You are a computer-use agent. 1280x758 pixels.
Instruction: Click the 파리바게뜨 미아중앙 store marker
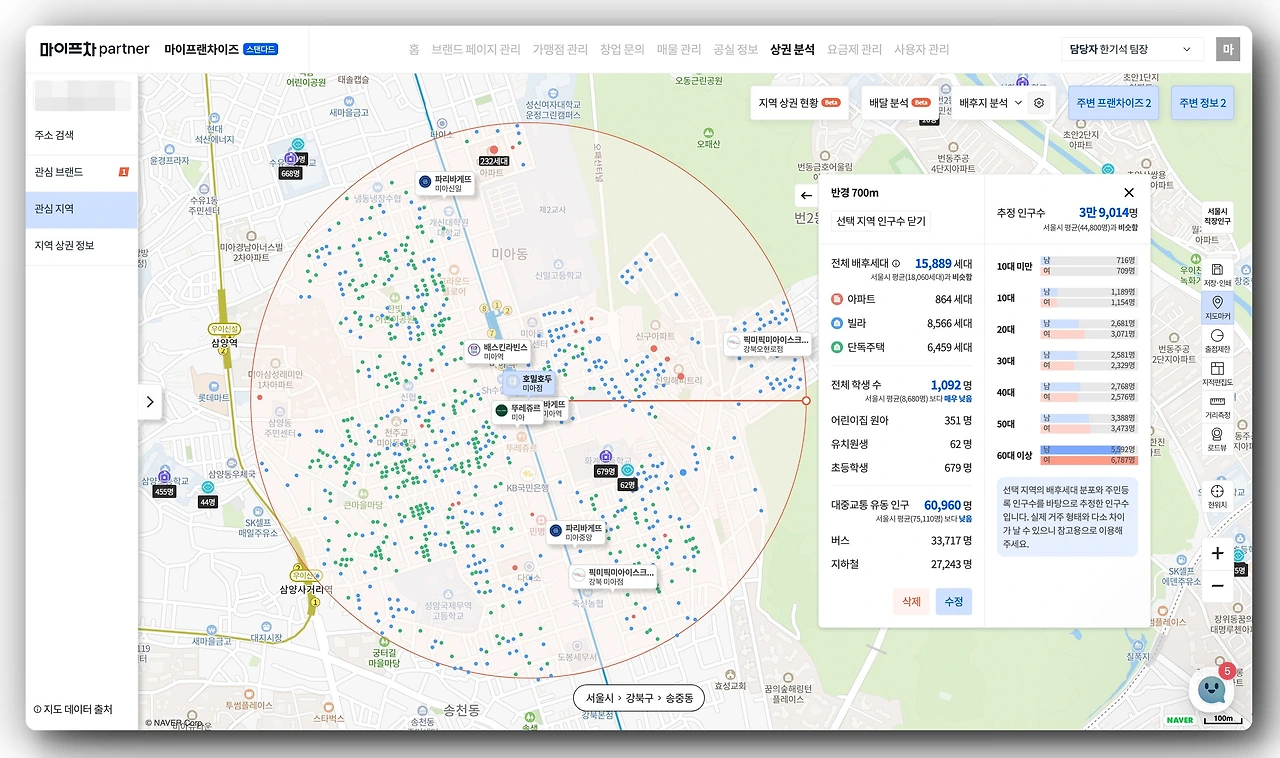coord(576,532)
